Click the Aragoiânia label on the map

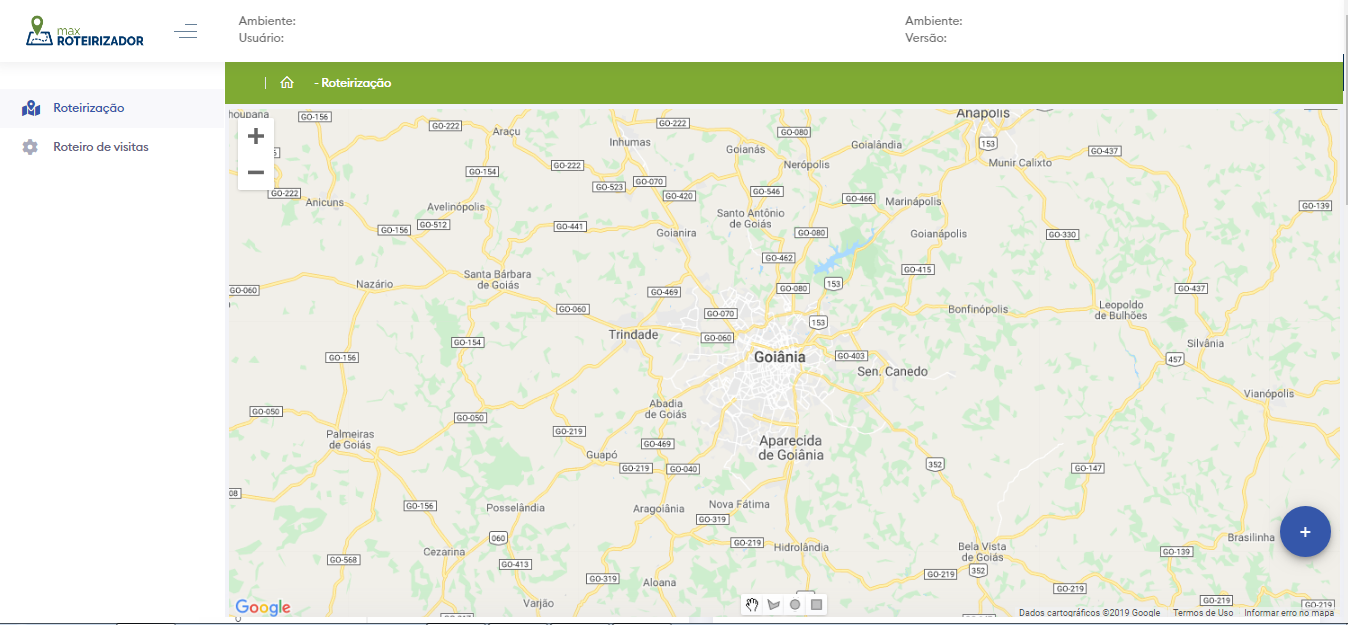coord(659,509)
